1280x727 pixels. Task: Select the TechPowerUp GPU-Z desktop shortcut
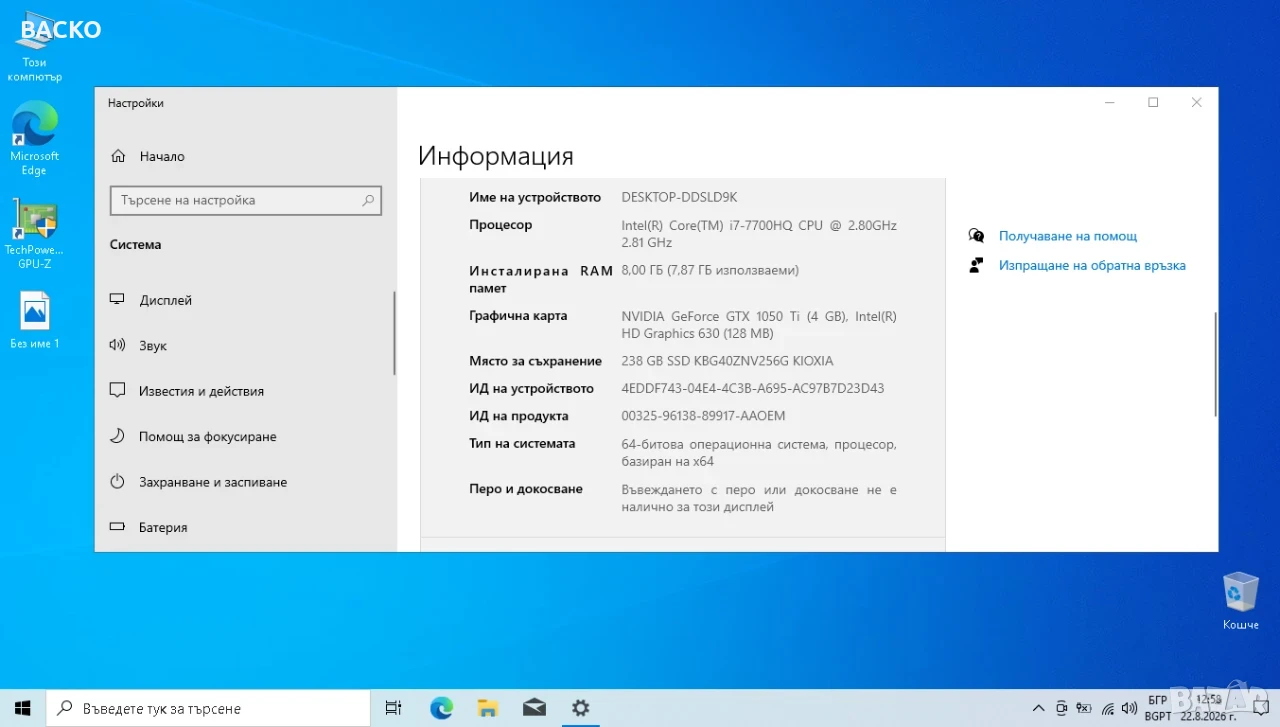coord(35,234)
